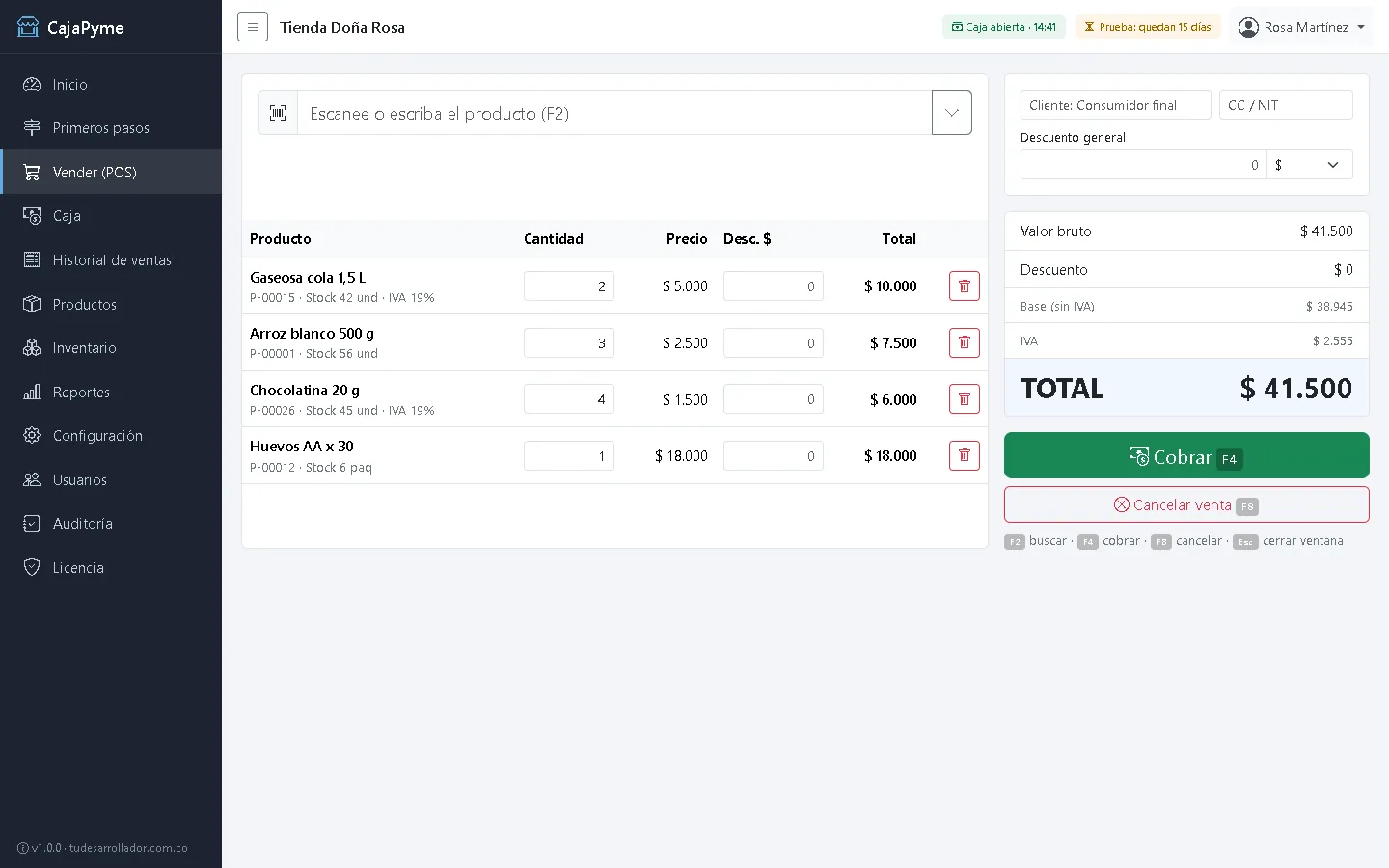Delete Chocolatina 20 g line item
Viewport: 1389px width, 868px height.
965,399
